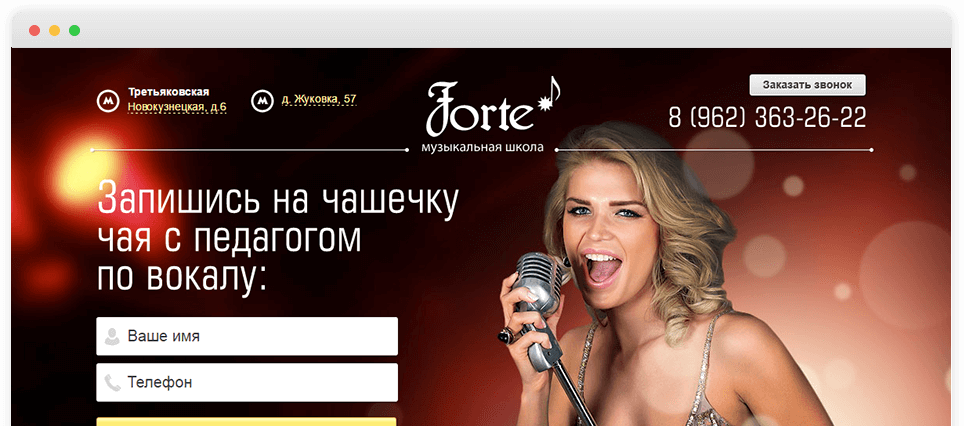Screen dimensions: 964x426
Task: Click the green maximize window dot
Action: click(74, 31)
